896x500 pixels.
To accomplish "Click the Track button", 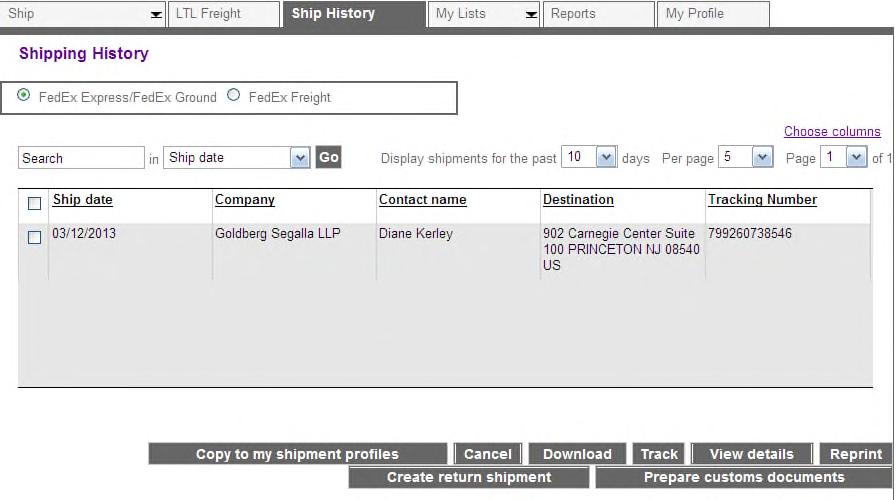I will (659, 454).
